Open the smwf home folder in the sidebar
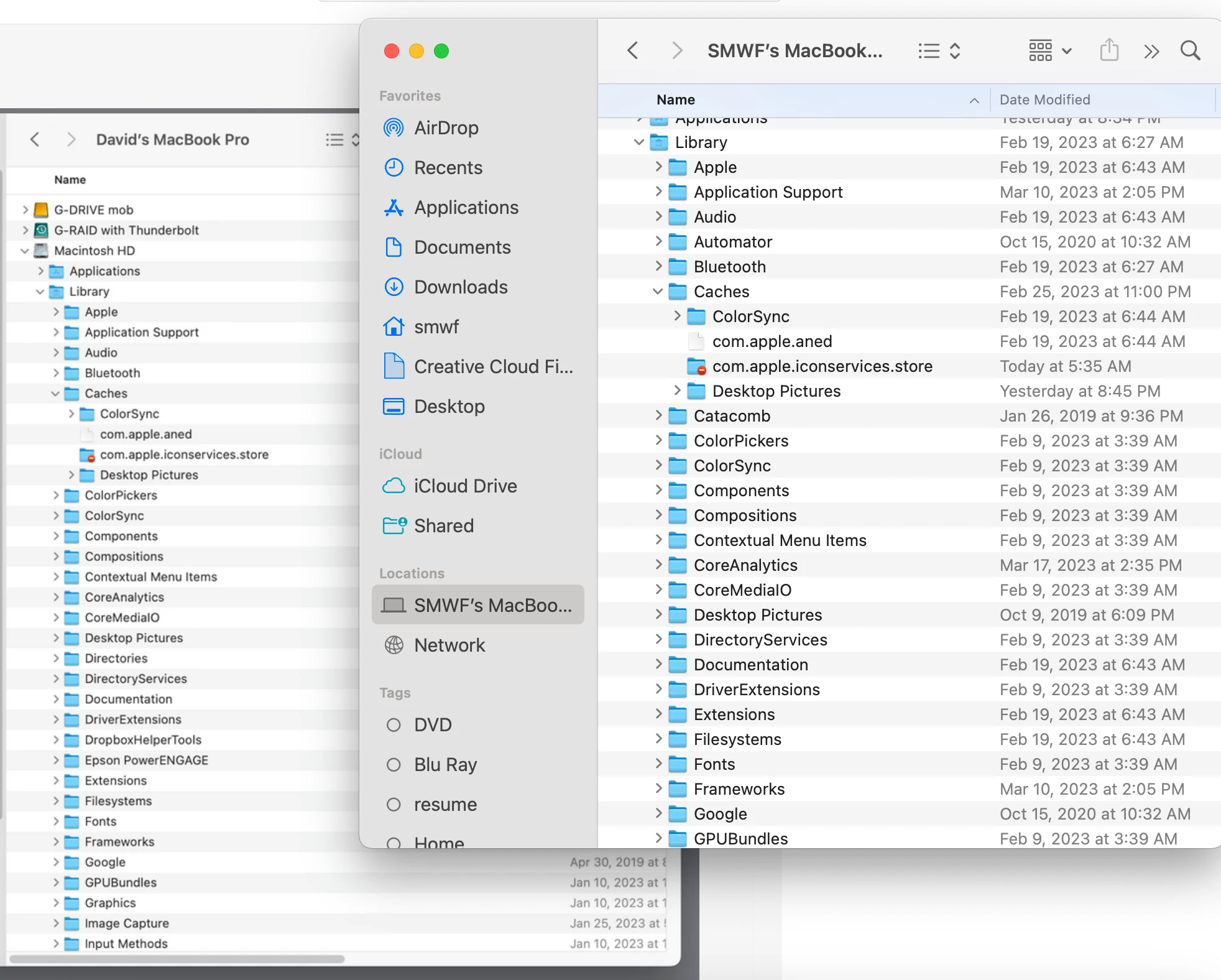This screenshot has height=980, width=1221. (x=436, y=327)
